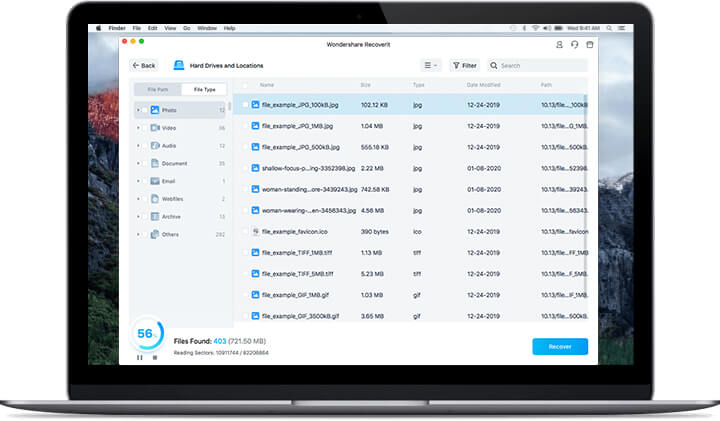Click image icon of woman-standing jpg file

[x=255, y=189]
